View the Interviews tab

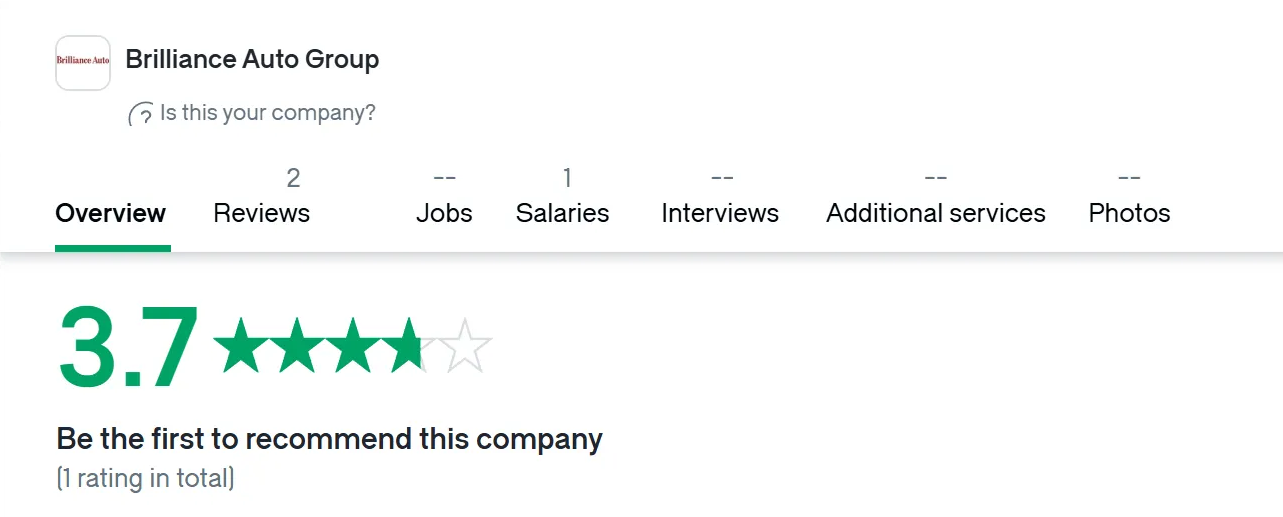pyautogui.click(x=720, y=213)
